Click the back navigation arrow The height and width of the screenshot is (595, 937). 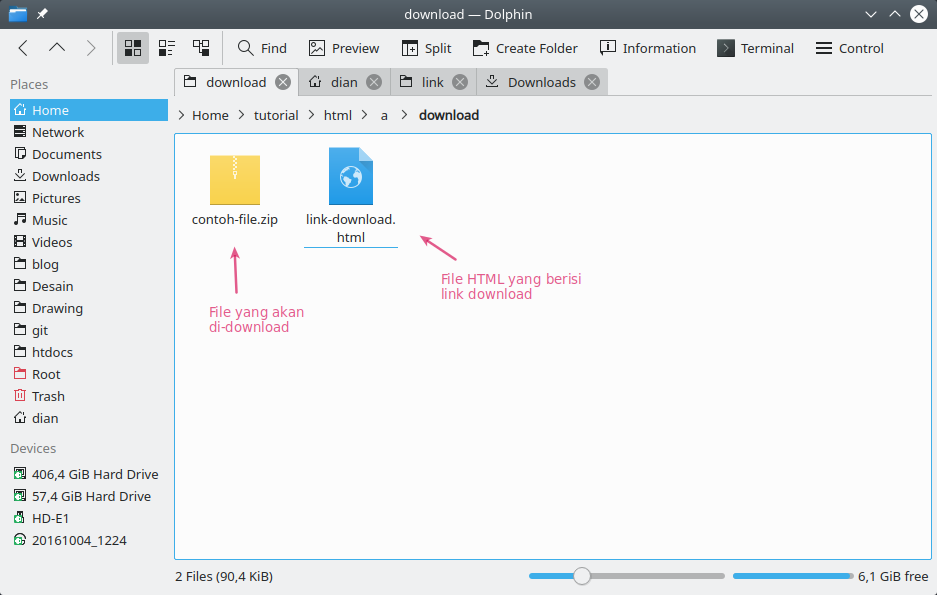[x=22, y=47]
